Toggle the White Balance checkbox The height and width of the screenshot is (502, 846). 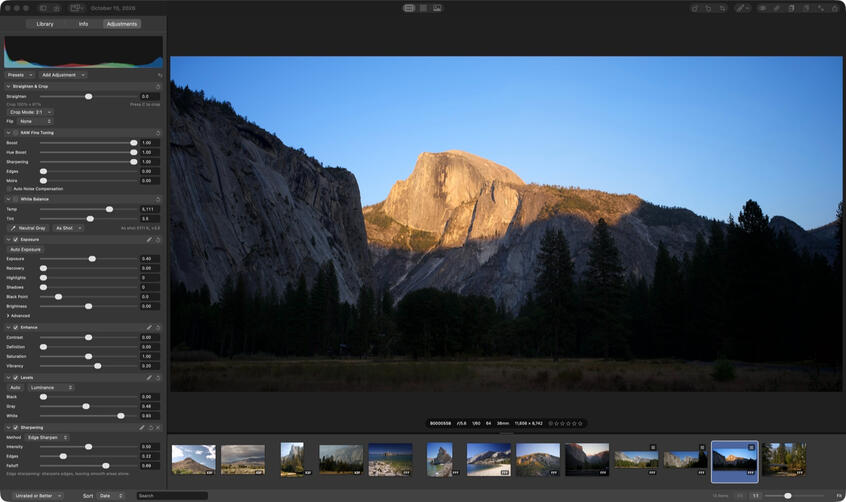click(x=16, y=199)
